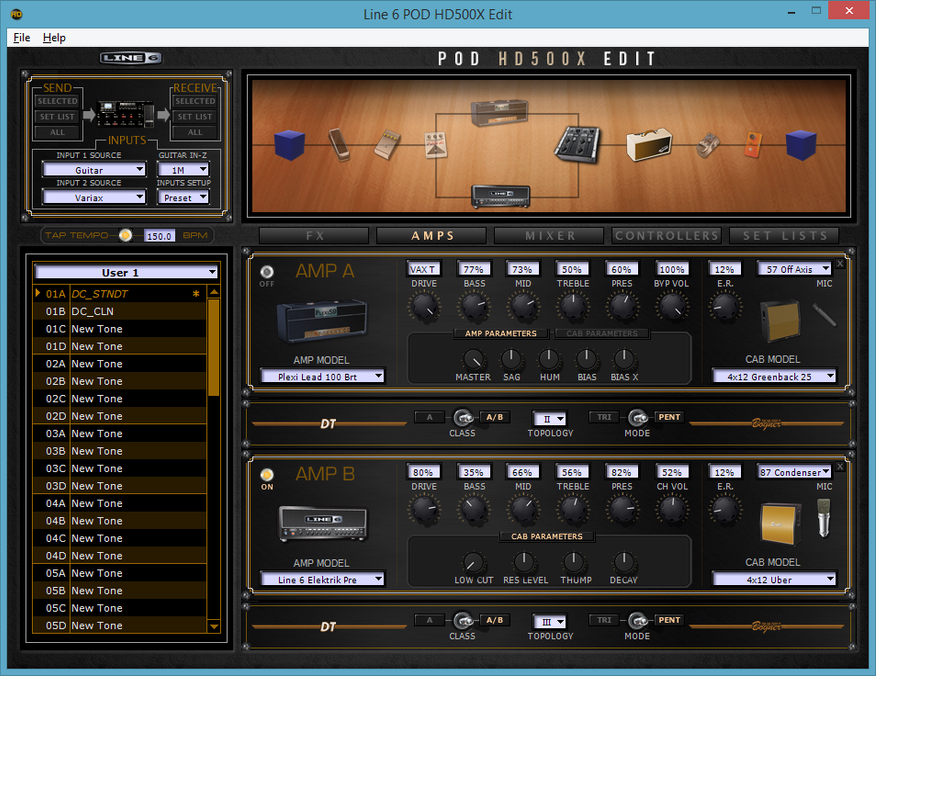
Task: Click the 87 Condenser microphone image
Action: (x=823, y=519)
